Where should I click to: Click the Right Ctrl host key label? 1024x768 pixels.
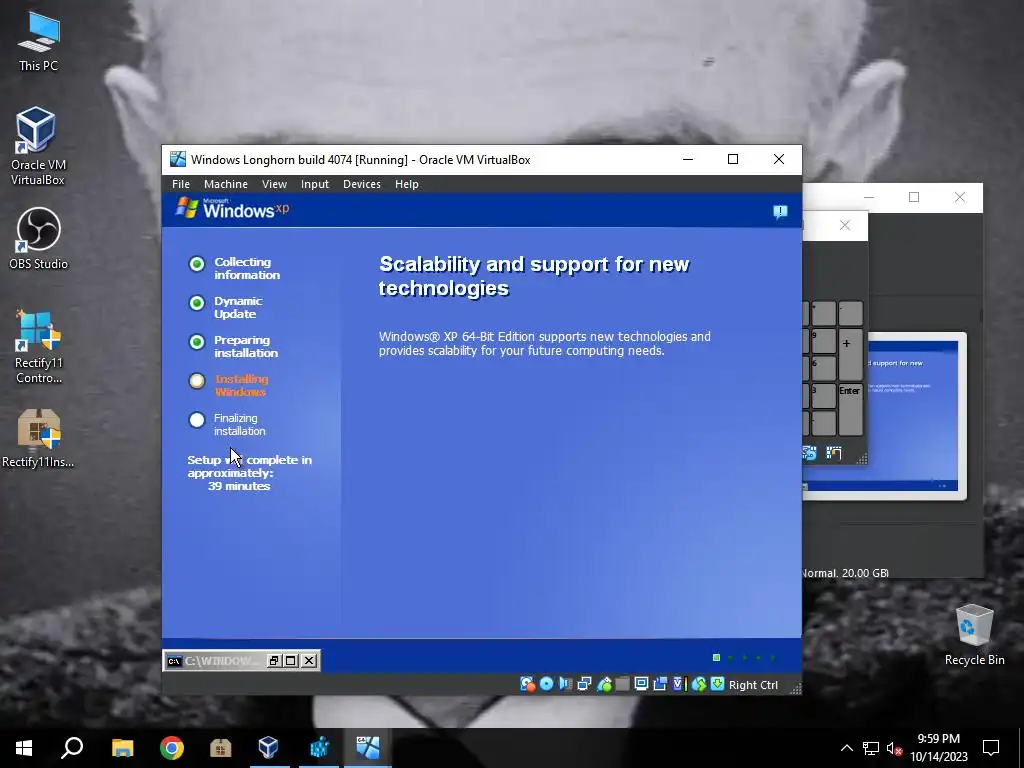[x=753, y=685]
